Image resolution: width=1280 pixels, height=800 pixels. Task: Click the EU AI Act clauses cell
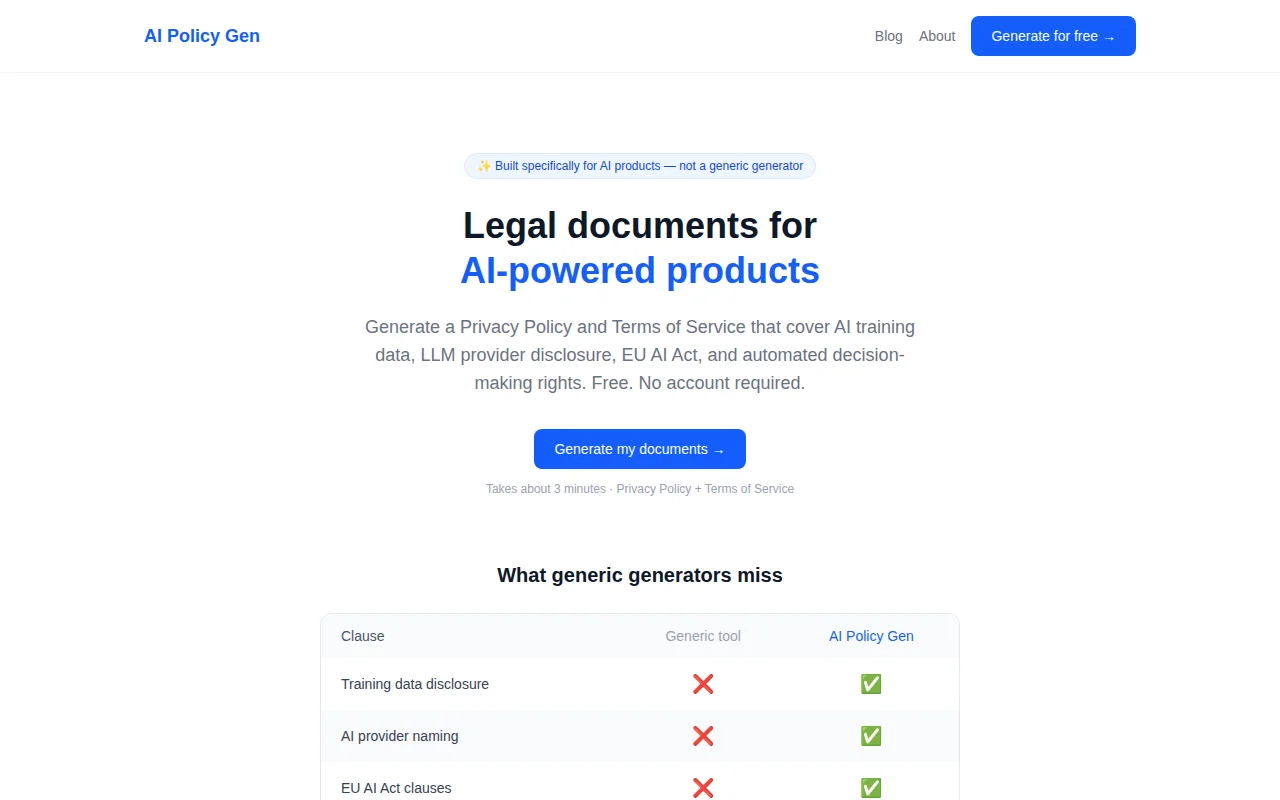point(396,788)
